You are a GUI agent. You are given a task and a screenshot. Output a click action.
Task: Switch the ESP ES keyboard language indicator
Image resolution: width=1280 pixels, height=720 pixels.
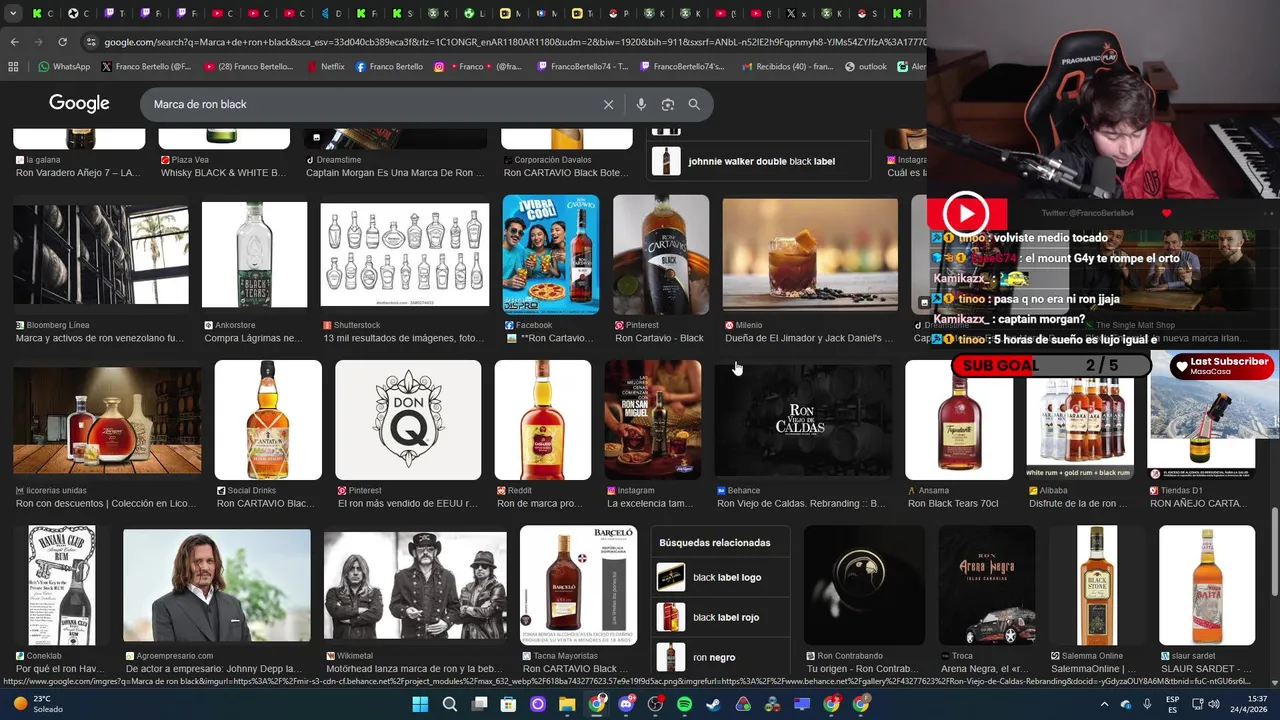coord(1172,704)
